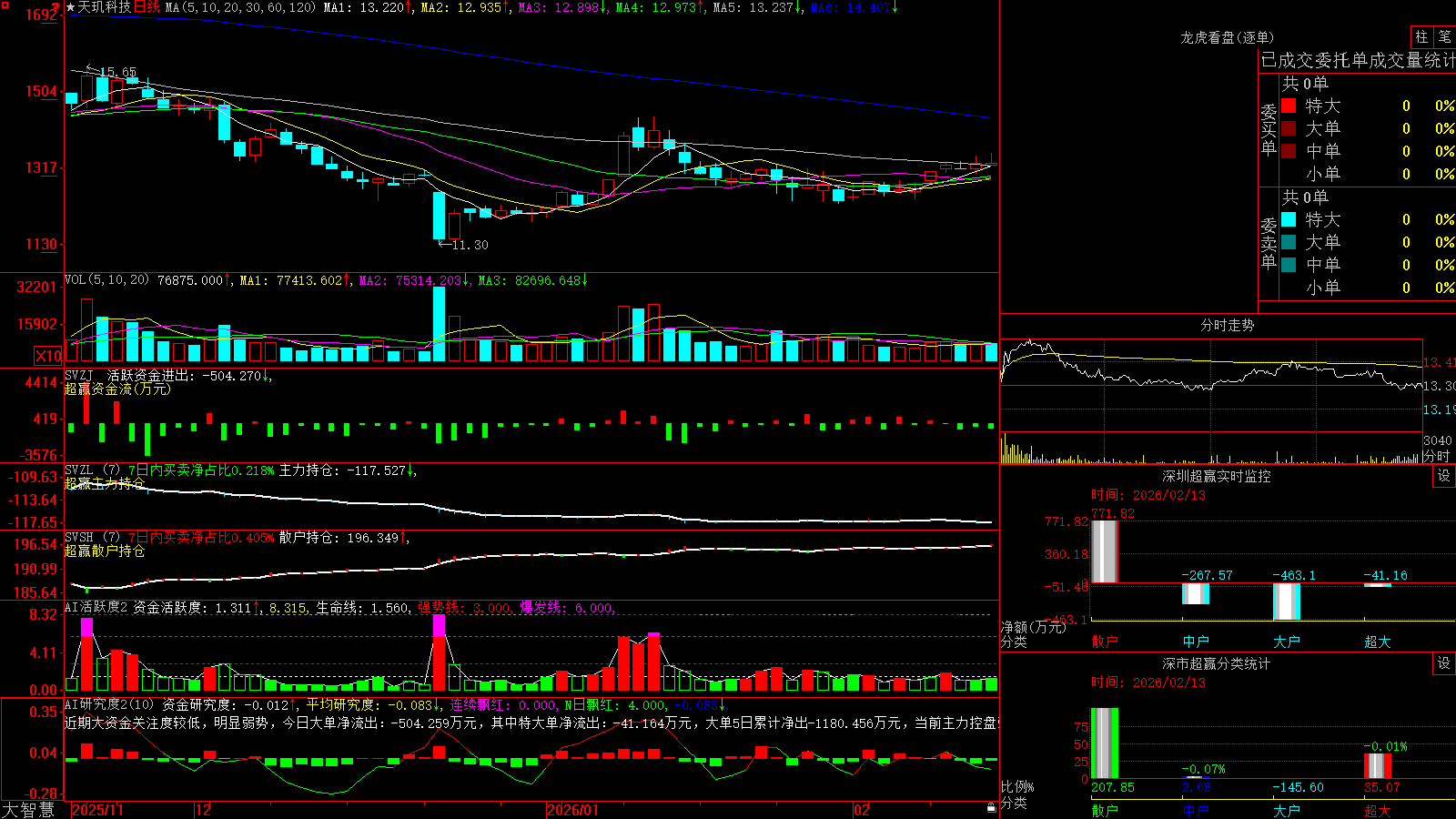Click the red marker above the 1692 price label
Image resolution: width=1456 pixels, height=819 pixels.
point(56,5)
